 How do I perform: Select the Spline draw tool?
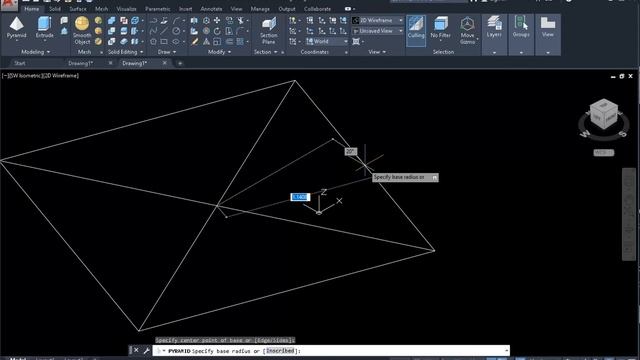tap(153, 31)
